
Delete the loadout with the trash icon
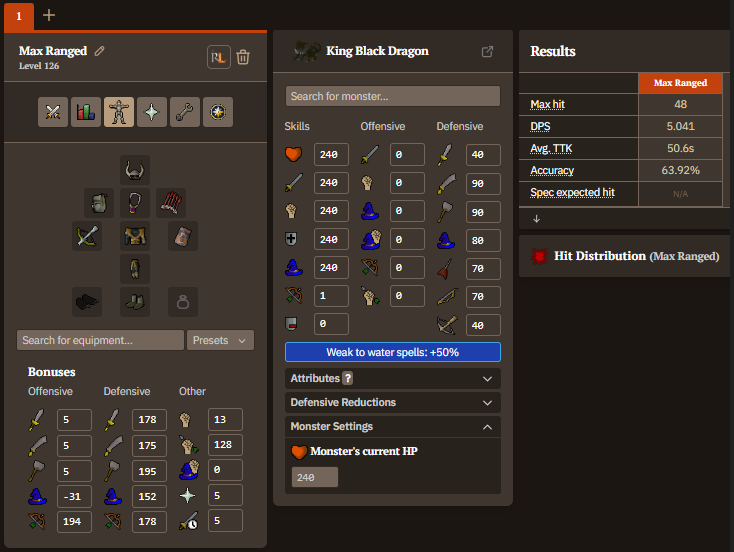243,57
